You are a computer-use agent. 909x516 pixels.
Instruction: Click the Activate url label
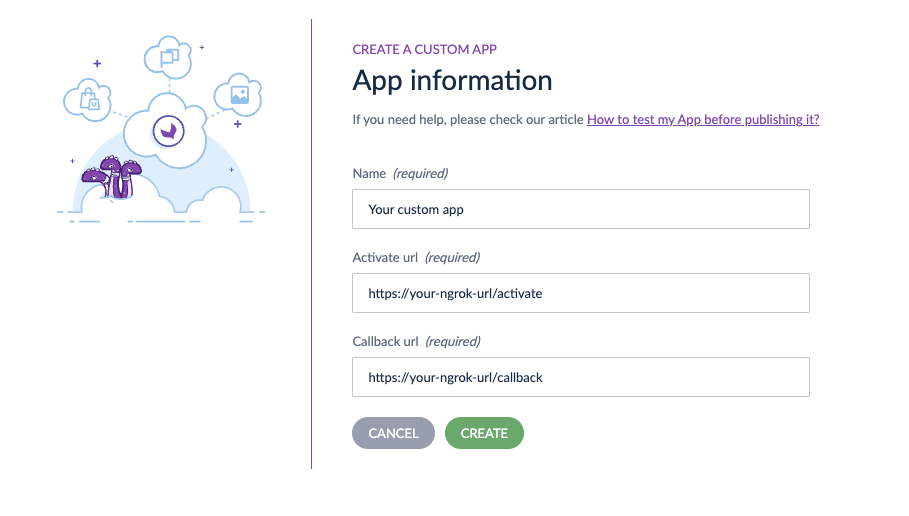pos(385,258)
